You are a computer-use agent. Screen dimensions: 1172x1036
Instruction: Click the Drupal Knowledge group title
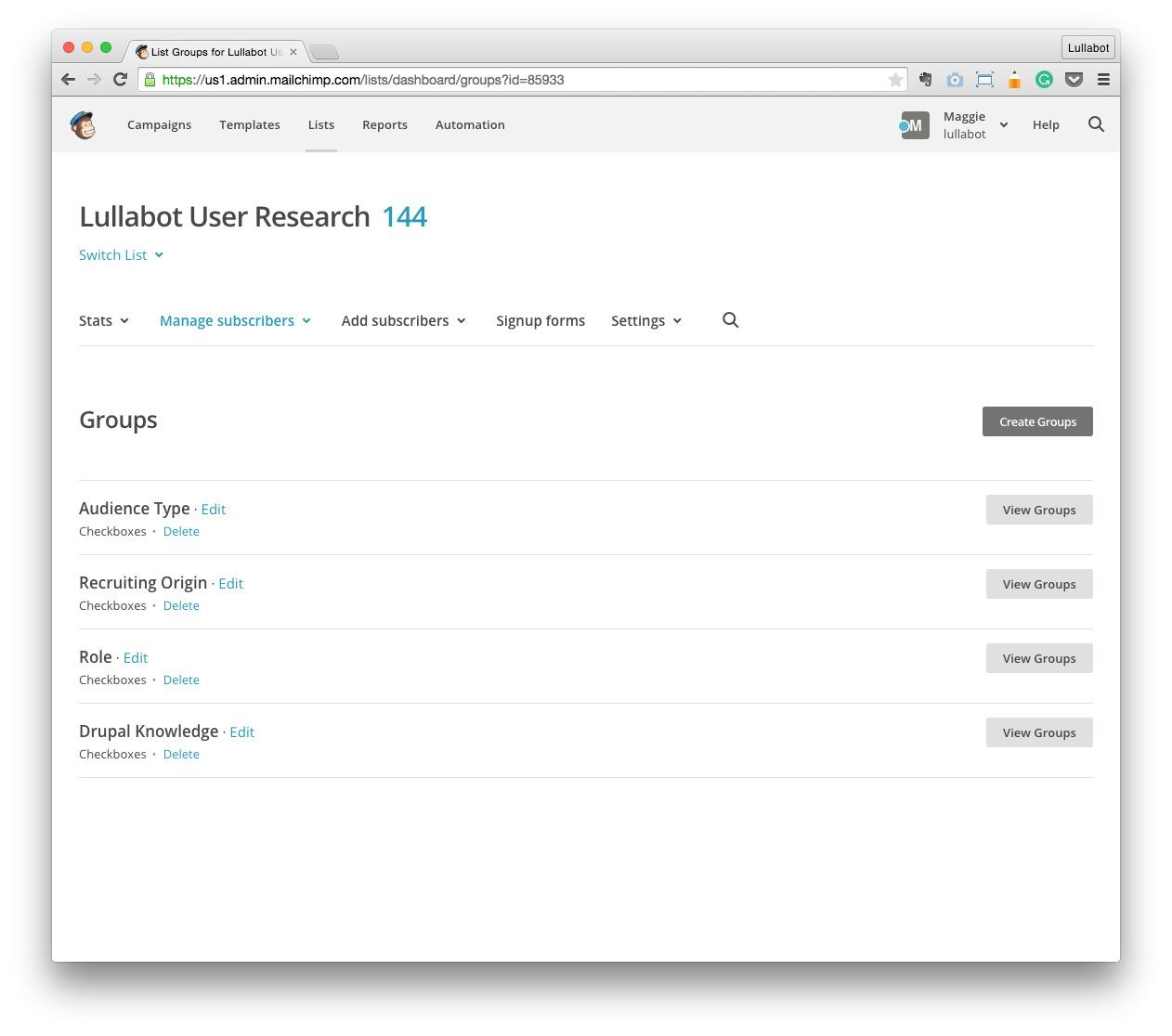coord(149,732)
